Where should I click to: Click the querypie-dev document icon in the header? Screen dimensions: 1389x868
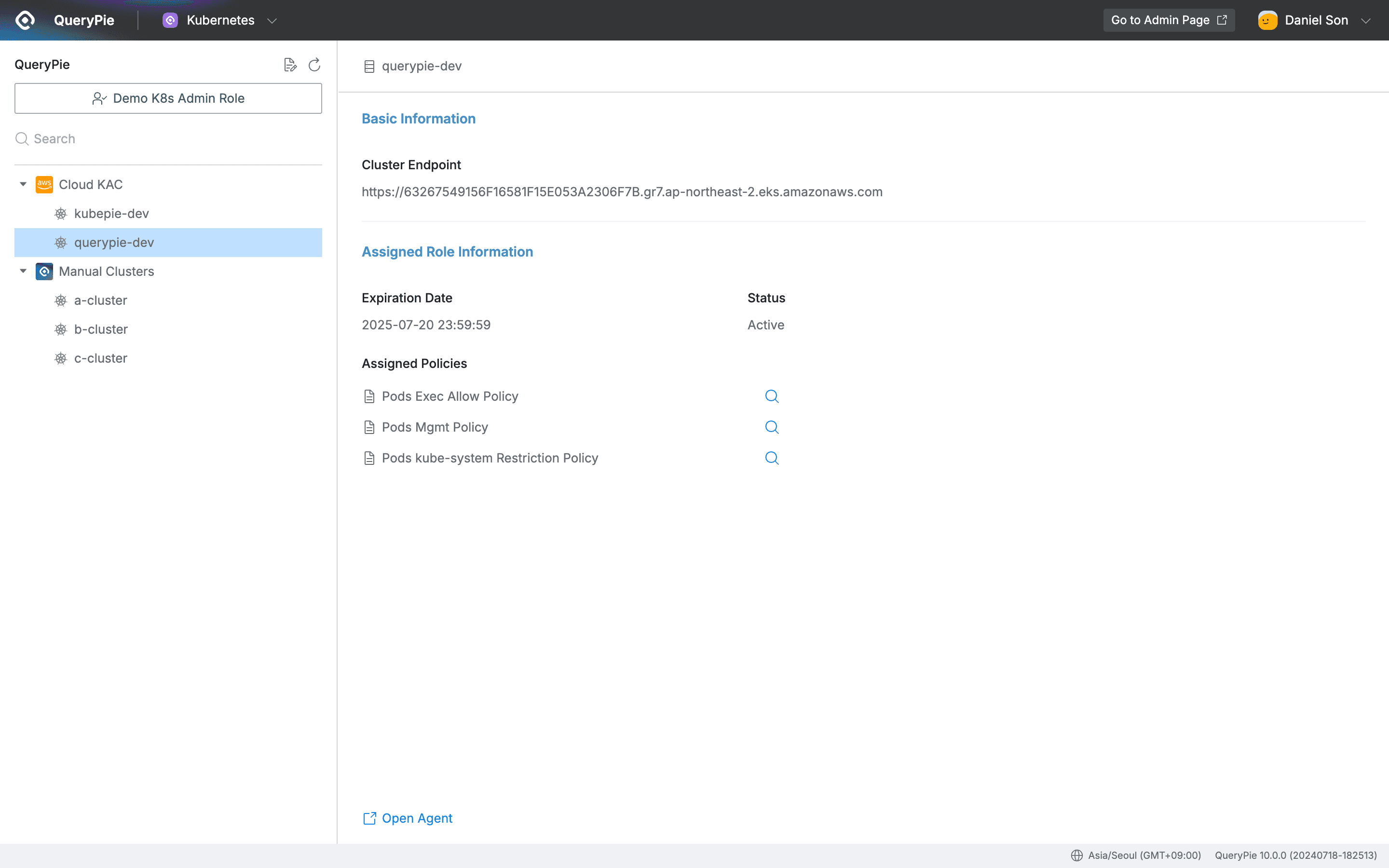pyautogui.click(x=369, y=66)
